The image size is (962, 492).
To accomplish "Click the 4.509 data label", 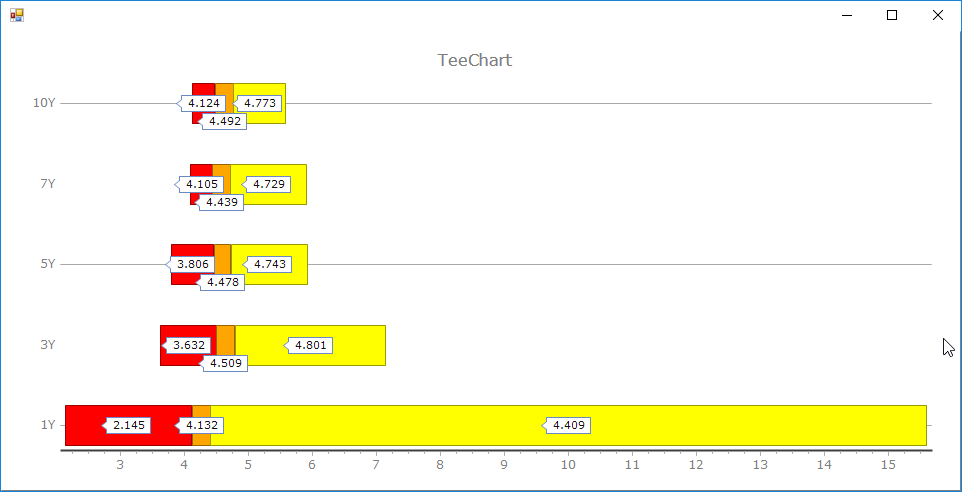I will 225,363.
